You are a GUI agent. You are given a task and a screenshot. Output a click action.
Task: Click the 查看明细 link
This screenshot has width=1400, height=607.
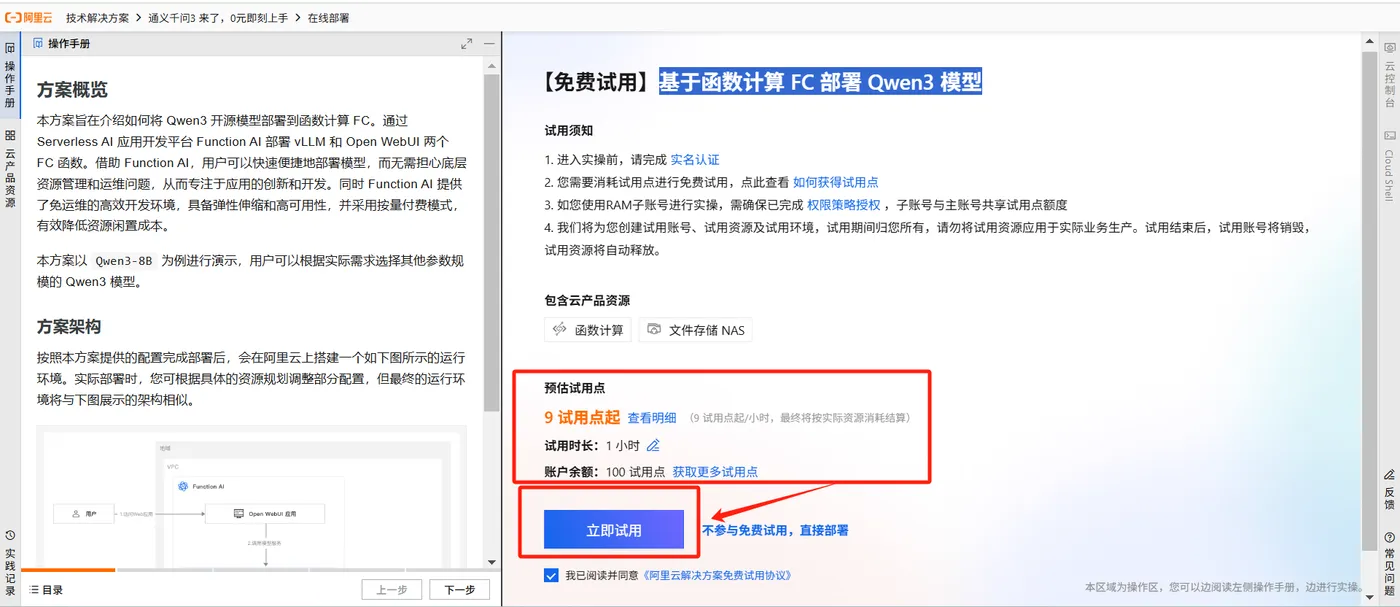click(x=652, y=418)
